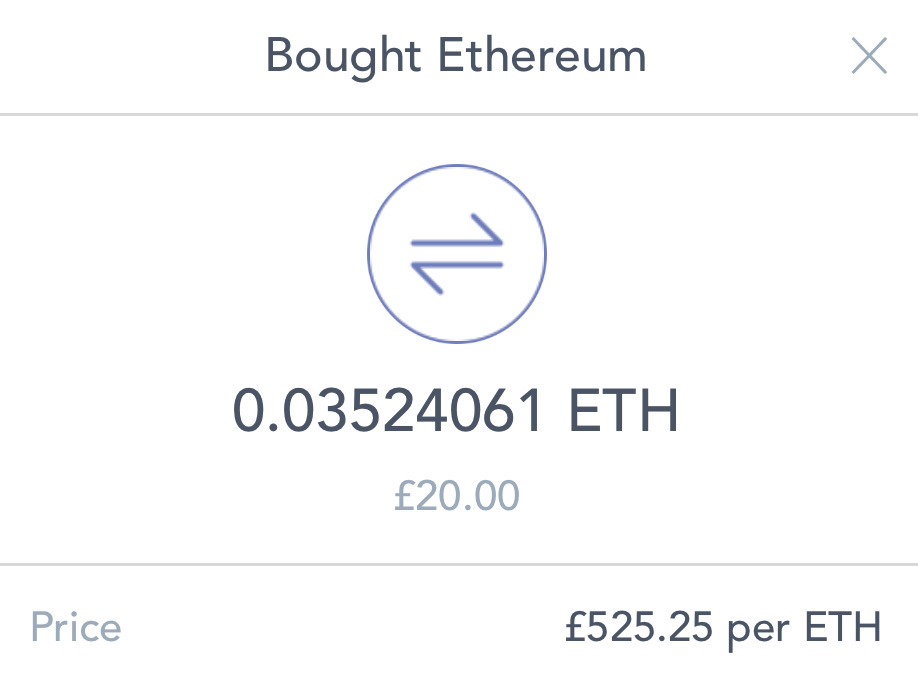Screen dimensions: 918x681
Task: Close the Bought Ethereum dialog
Action: pos(868,57)
